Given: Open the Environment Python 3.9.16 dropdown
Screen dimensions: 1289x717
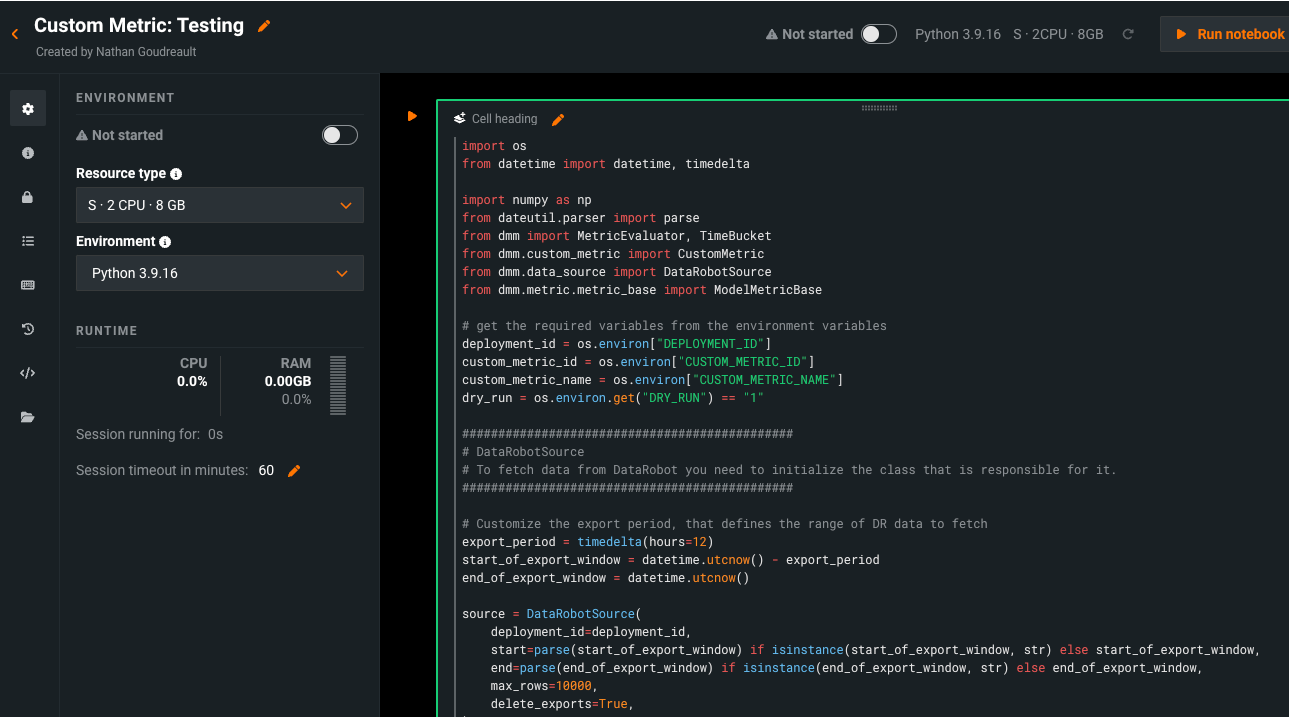Looking at the screenshot, I should (220, 273).
